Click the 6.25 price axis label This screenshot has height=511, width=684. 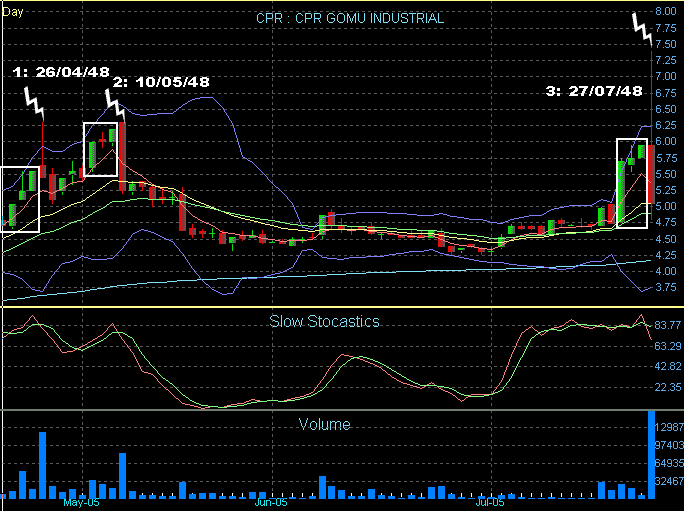[x=666, y=125]
